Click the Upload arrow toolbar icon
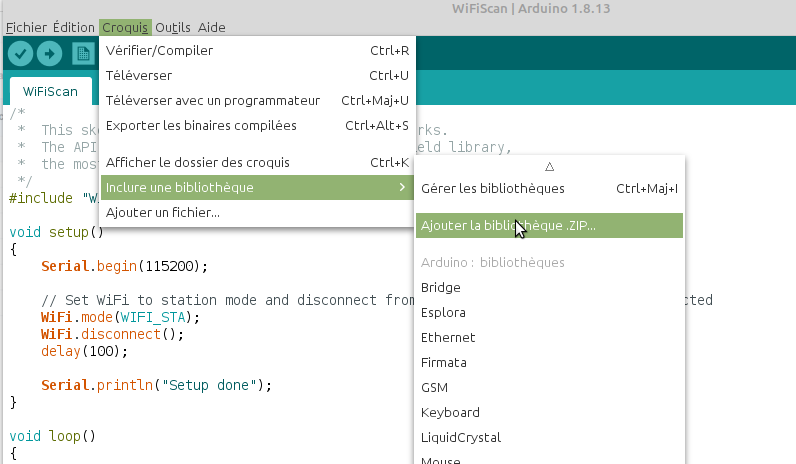 49,53
